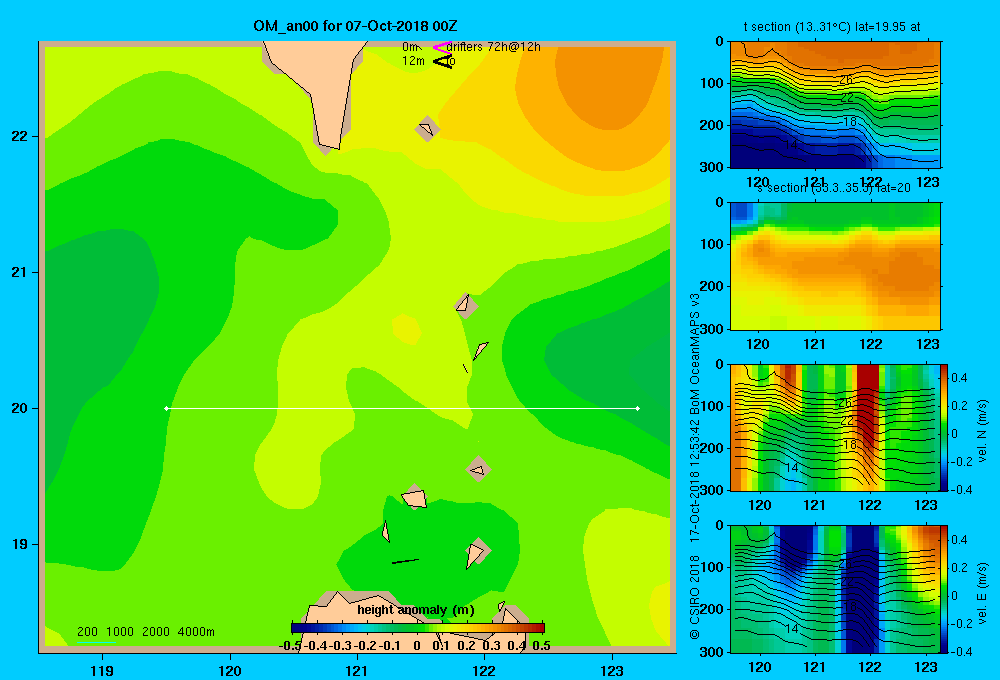Click the title 'OM_an00 for 07-Oct-2018 00Z'
The height and width of the screenshot is (680, 1000).
(355, 26)
